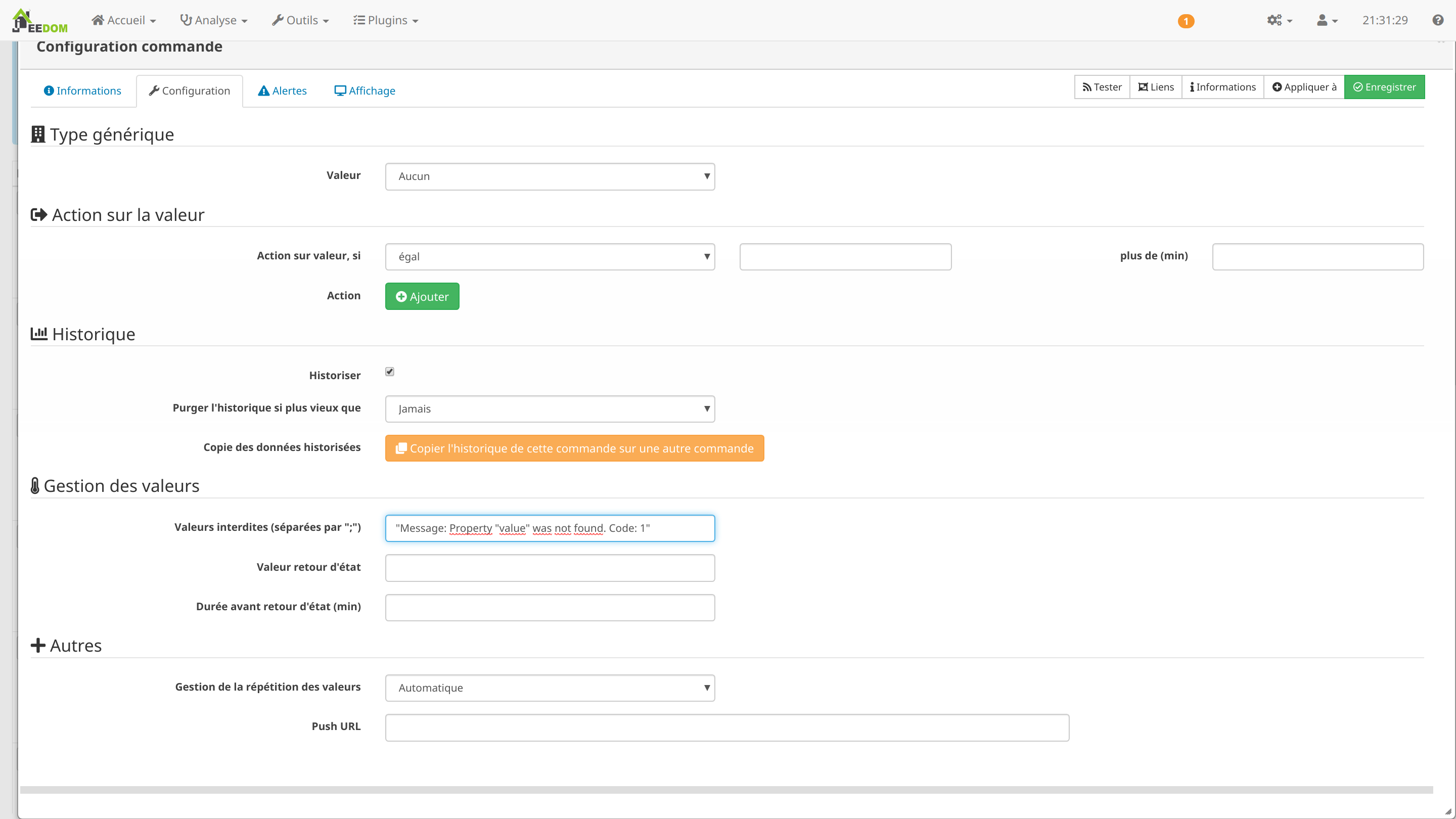Switch to the Configuration tab
The width and height of the screenshot is (1456, 819).
[188, 90]
